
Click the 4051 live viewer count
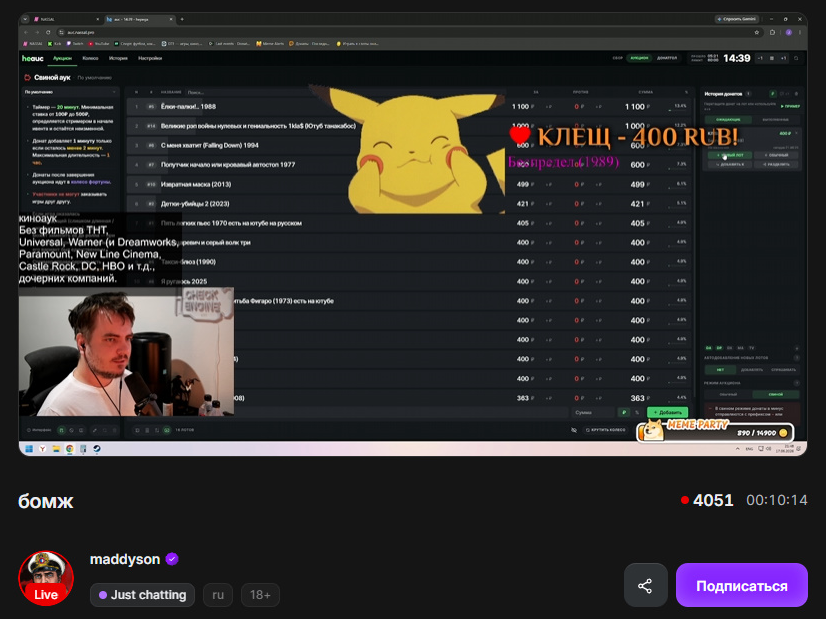pyautogui.click(x=713, y=500)
